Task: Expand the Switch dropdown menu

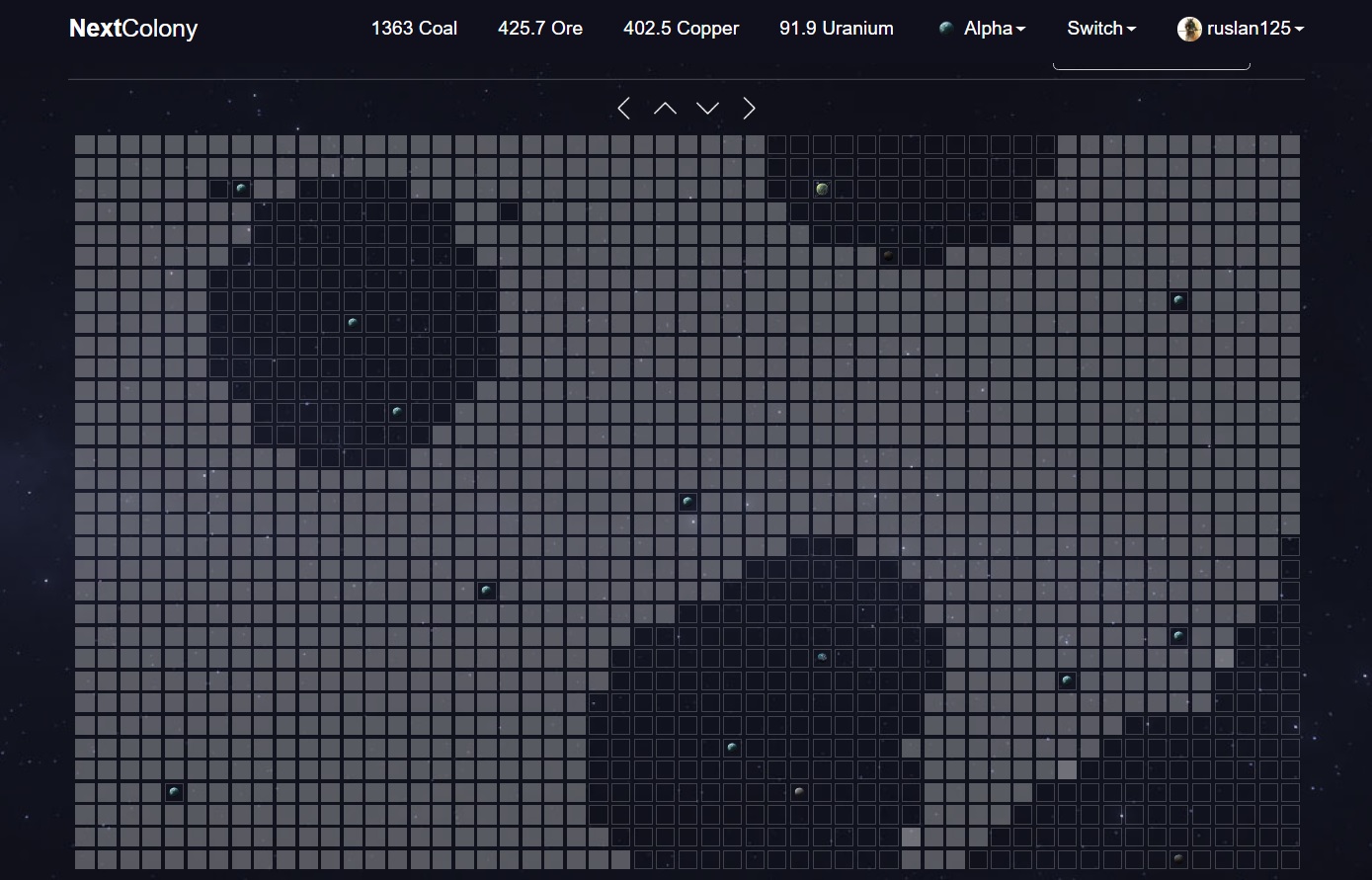Action: pyautogui.click(x=1100, y=29)
